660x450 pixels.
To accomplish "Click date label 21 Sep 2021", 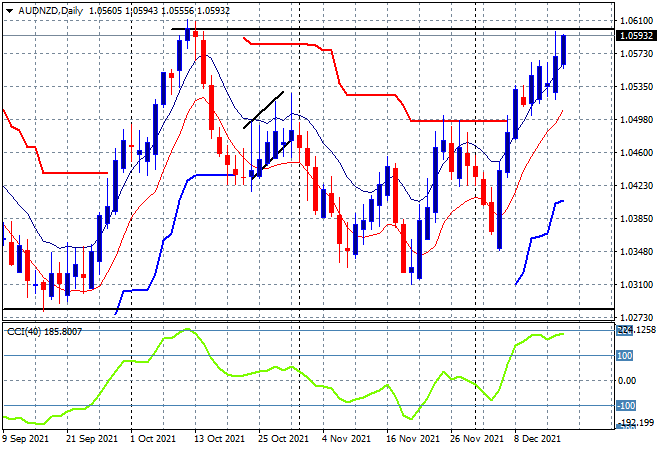I will (92, 439).
